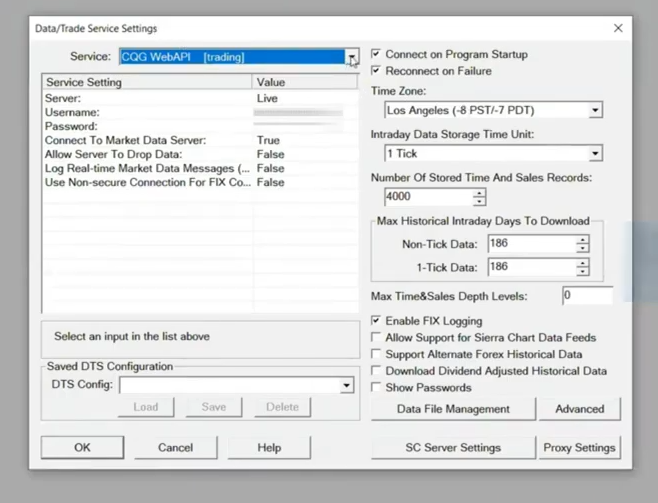Open Intraday Data Storage Time Unit dropdown
Image resolution: width=658 pixels, height=503 pixels.
[x=595, y=154]
